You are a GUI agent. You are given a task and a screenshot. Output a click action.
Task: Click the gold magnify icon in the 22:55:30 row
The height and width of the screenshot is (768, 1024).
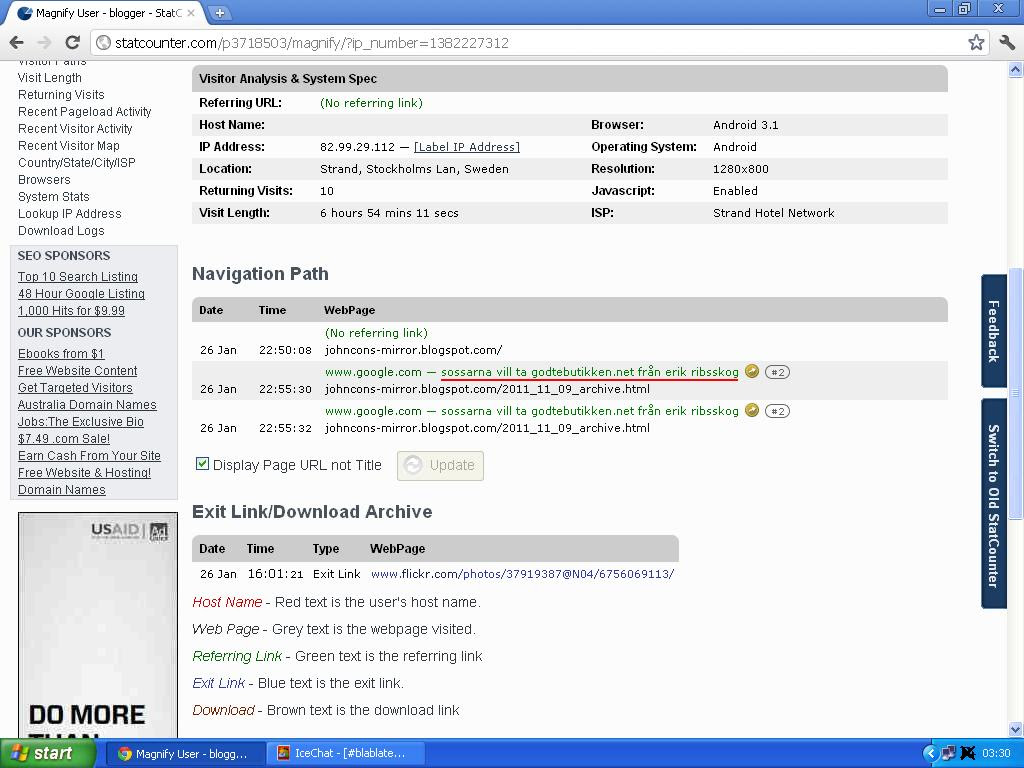click(x=752, y=371)
